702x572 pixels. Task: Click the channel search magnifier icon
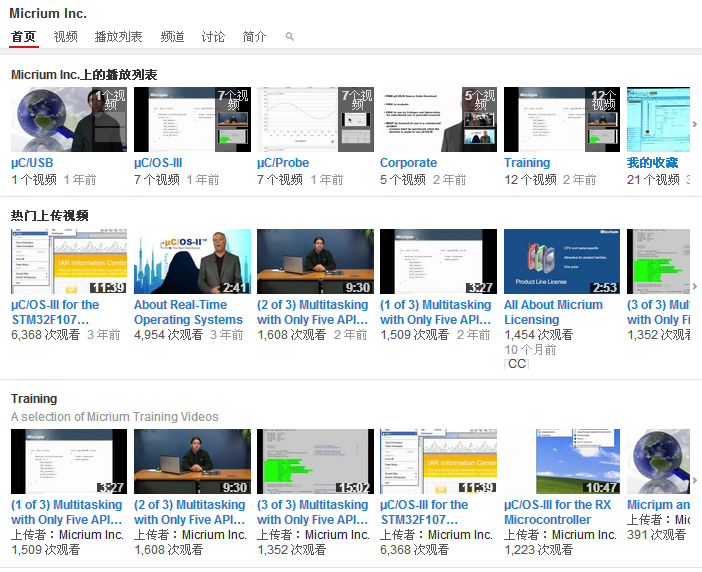coord(290,37)
